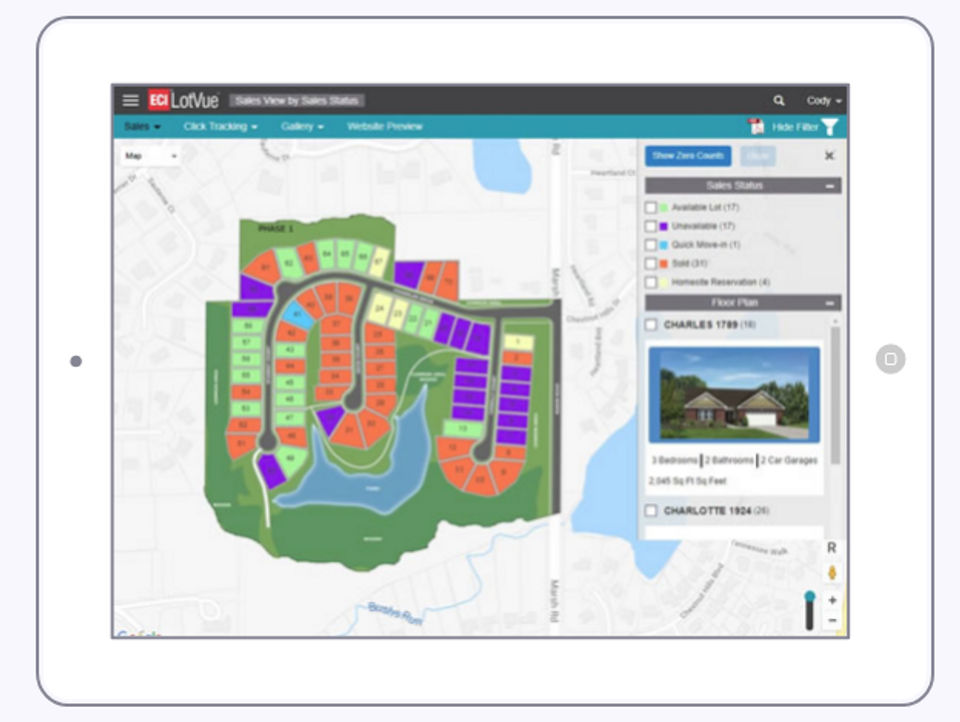This screenshot has width=960, height=722.
Task: Toggle the CHARLES 1789 floor plan checkbox
Action: tap(651, 325)
